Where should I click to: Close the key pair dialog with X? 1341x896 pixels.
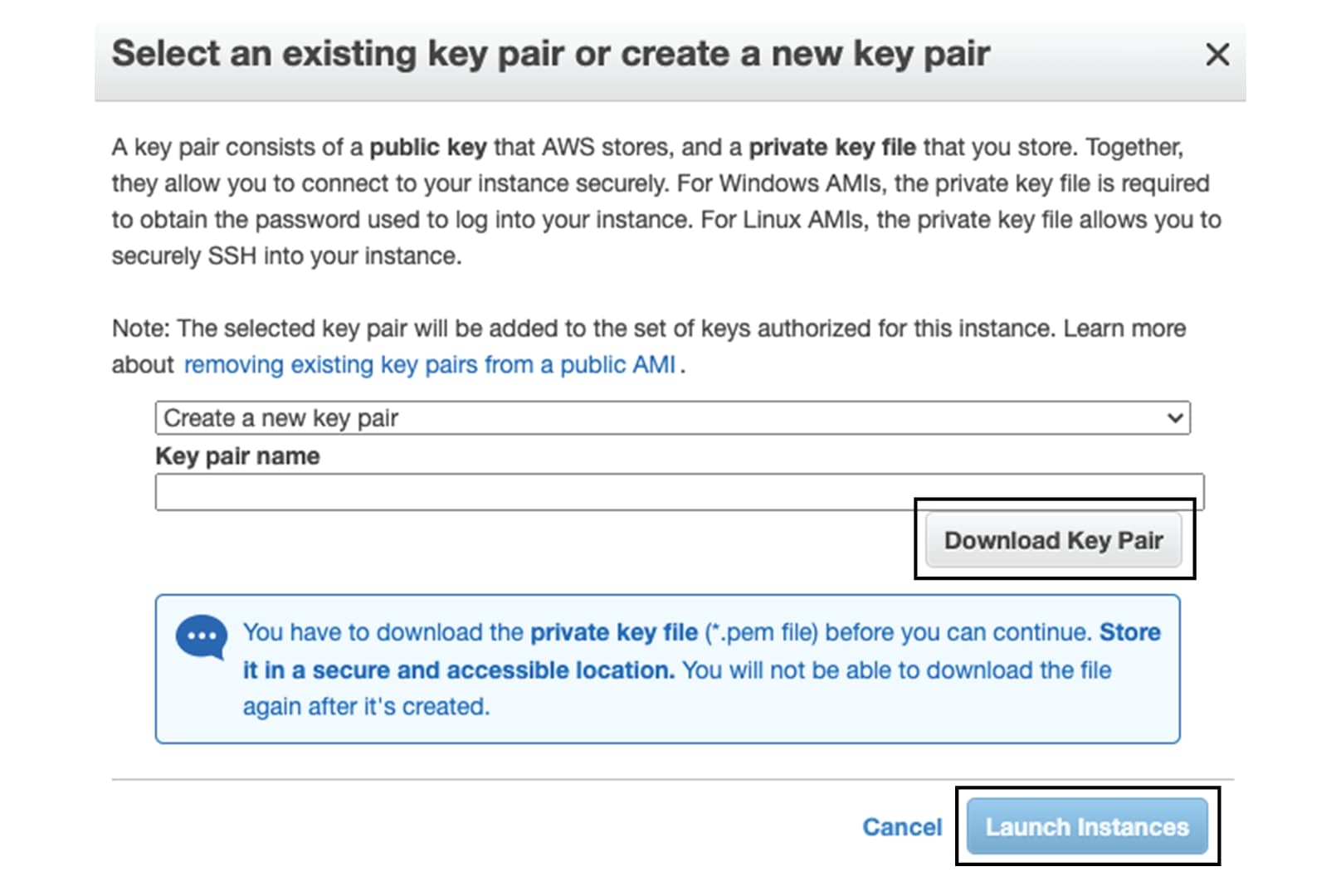[1217, 55]
